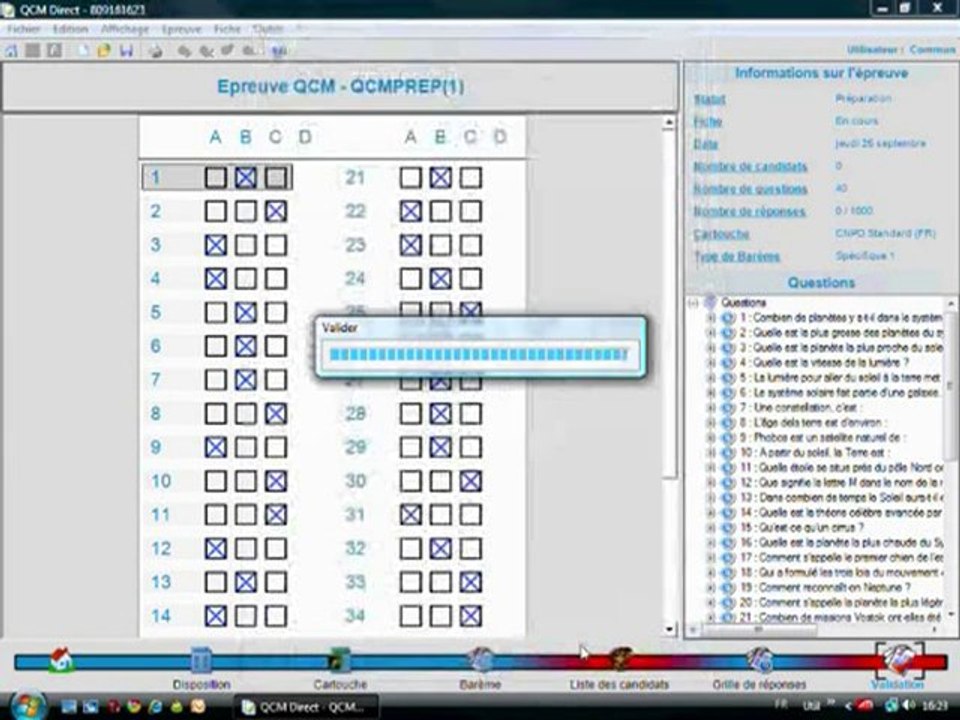Uncheck answer B for question 13
The image size is (960, 720).
[246, 582]
